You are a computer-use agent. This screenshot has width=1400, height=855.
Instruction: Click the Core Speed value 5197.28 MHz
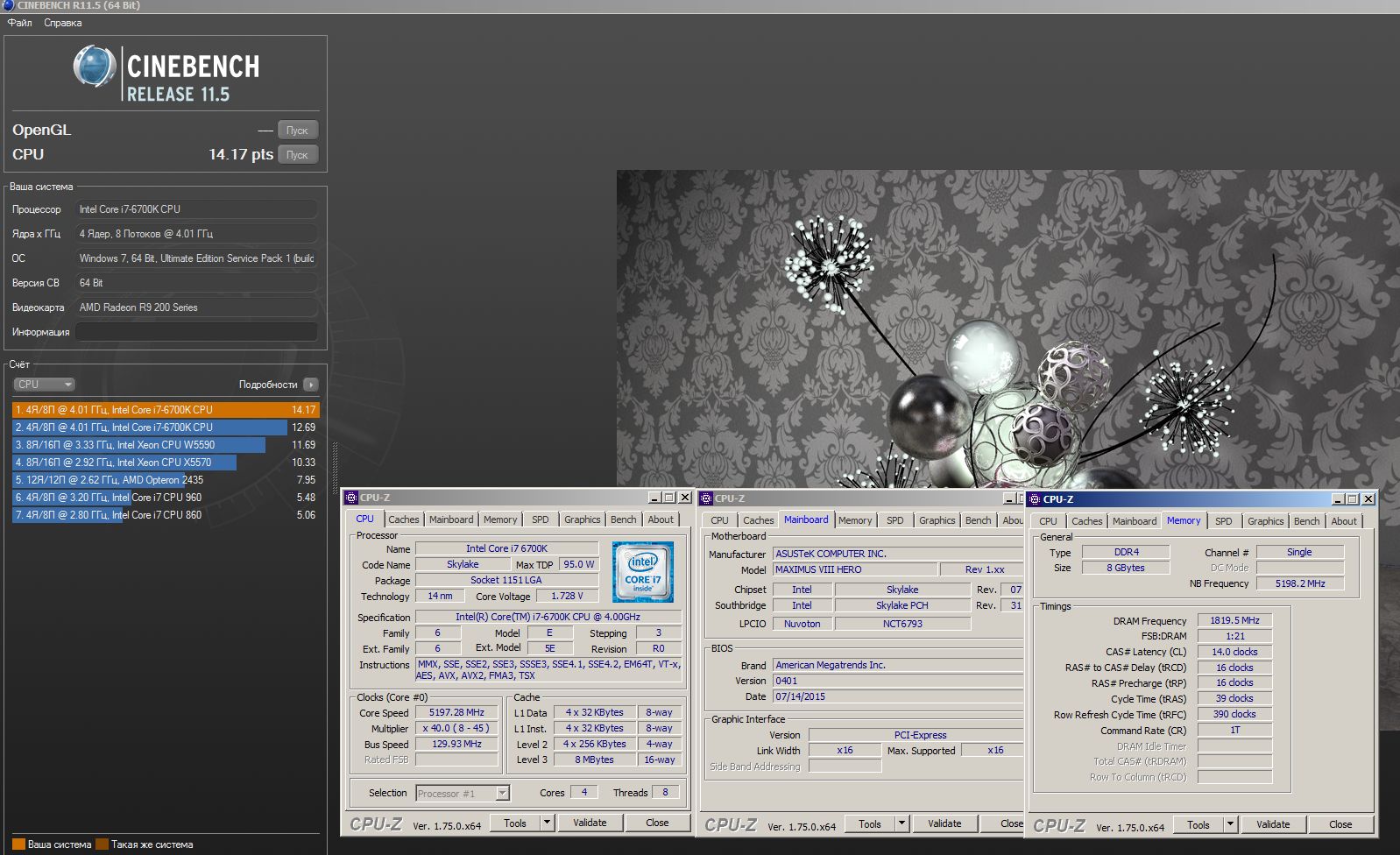tap(456, 712)
